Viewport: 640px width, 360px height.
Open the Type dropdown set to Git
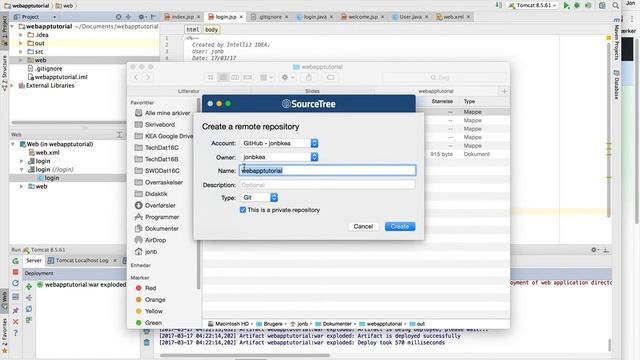(259, 198)
